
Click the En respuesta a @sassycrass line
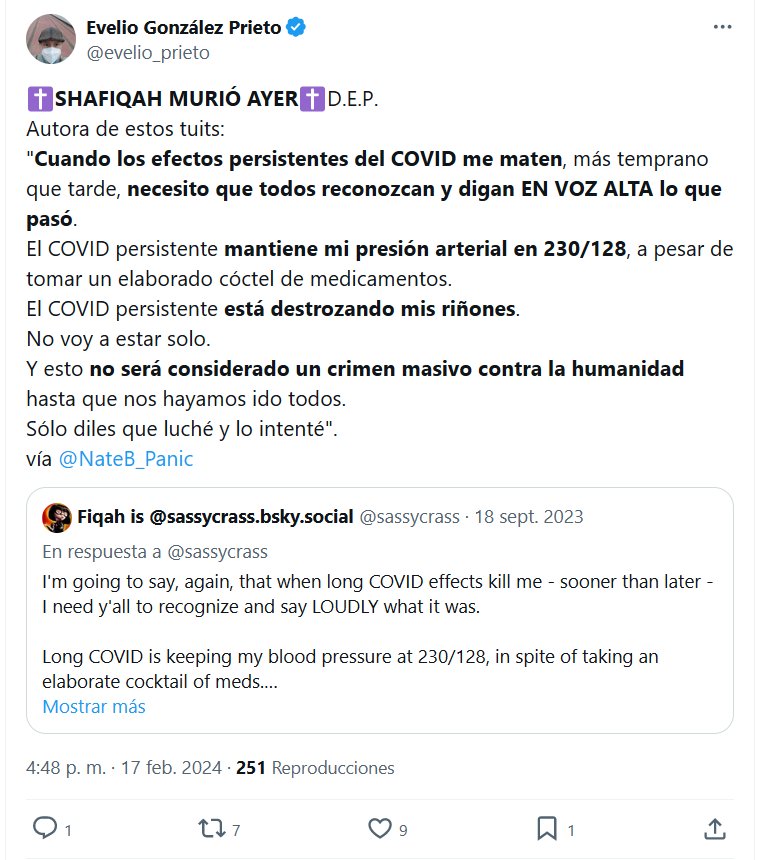(155, 552)
